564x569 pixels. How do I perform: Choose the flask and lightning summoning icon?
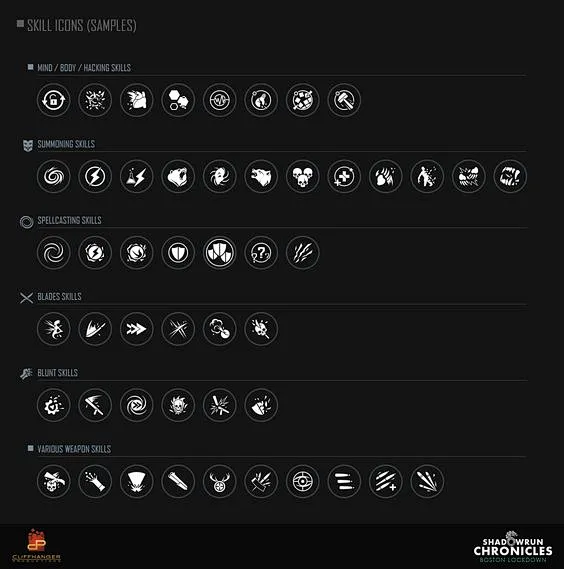point(136,176)
